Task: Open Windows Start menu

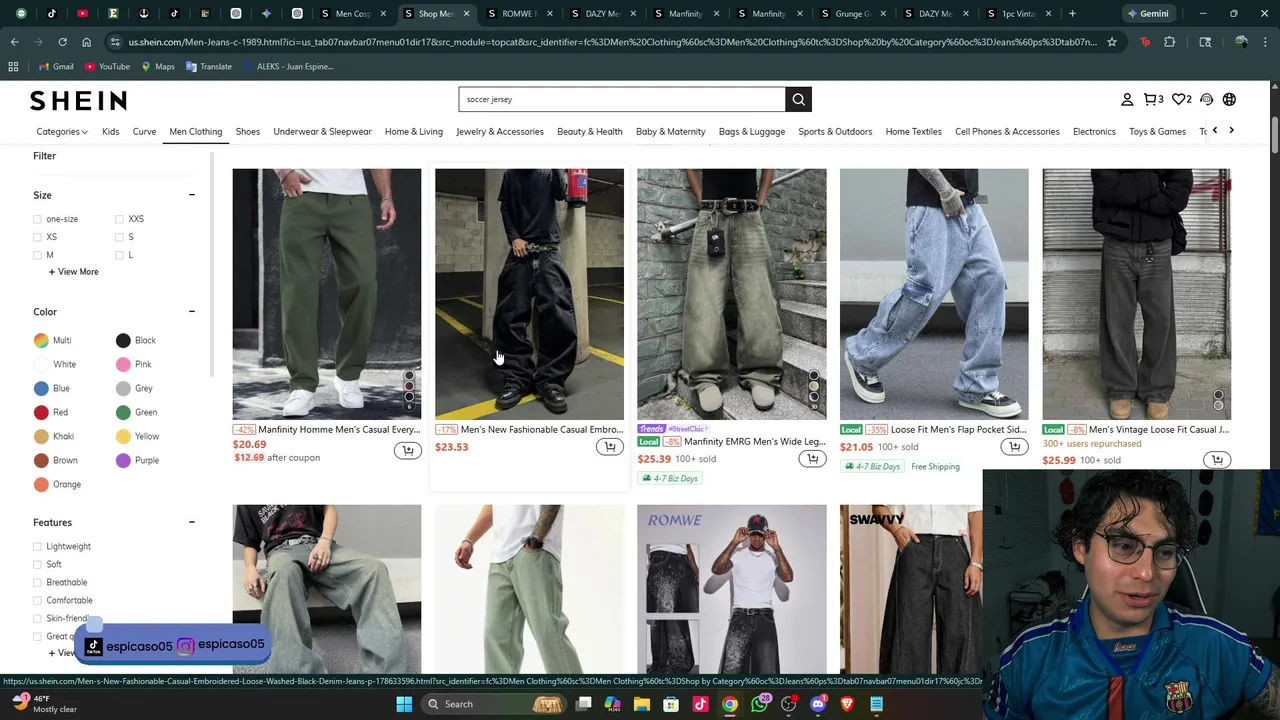Action: tap(404, 704)
